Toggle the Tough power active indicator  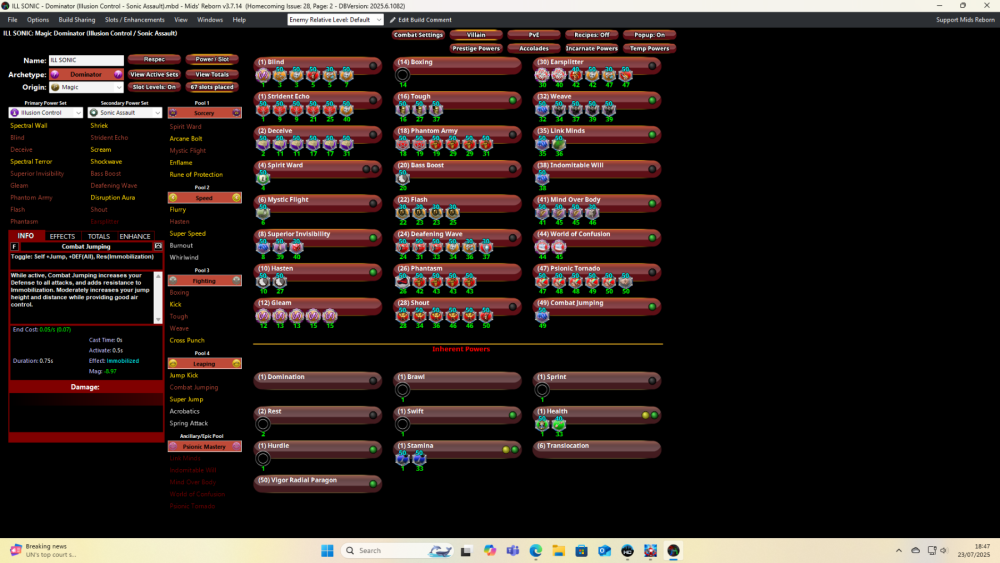[x=512, y=100]
